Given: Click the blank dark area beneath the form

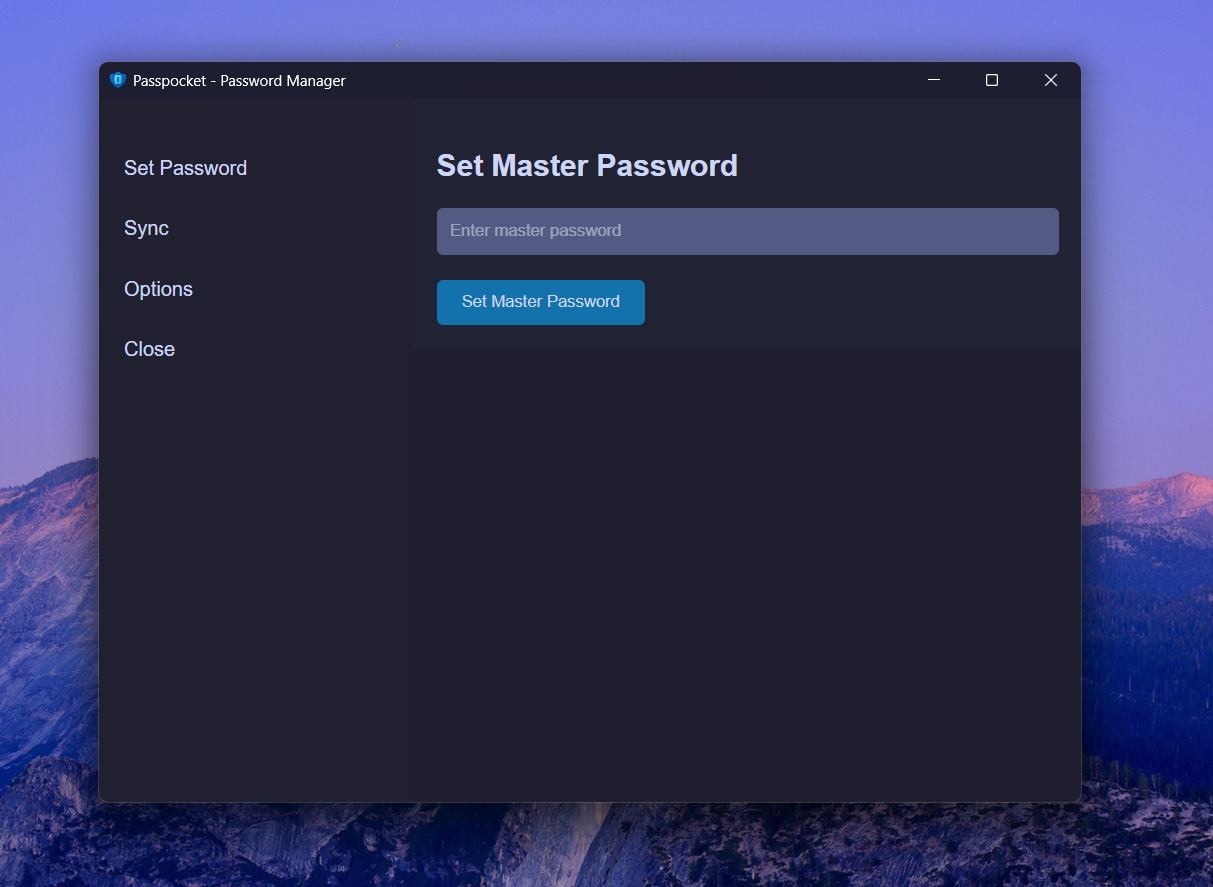Looking at the screenshot, I should point(746,575).
